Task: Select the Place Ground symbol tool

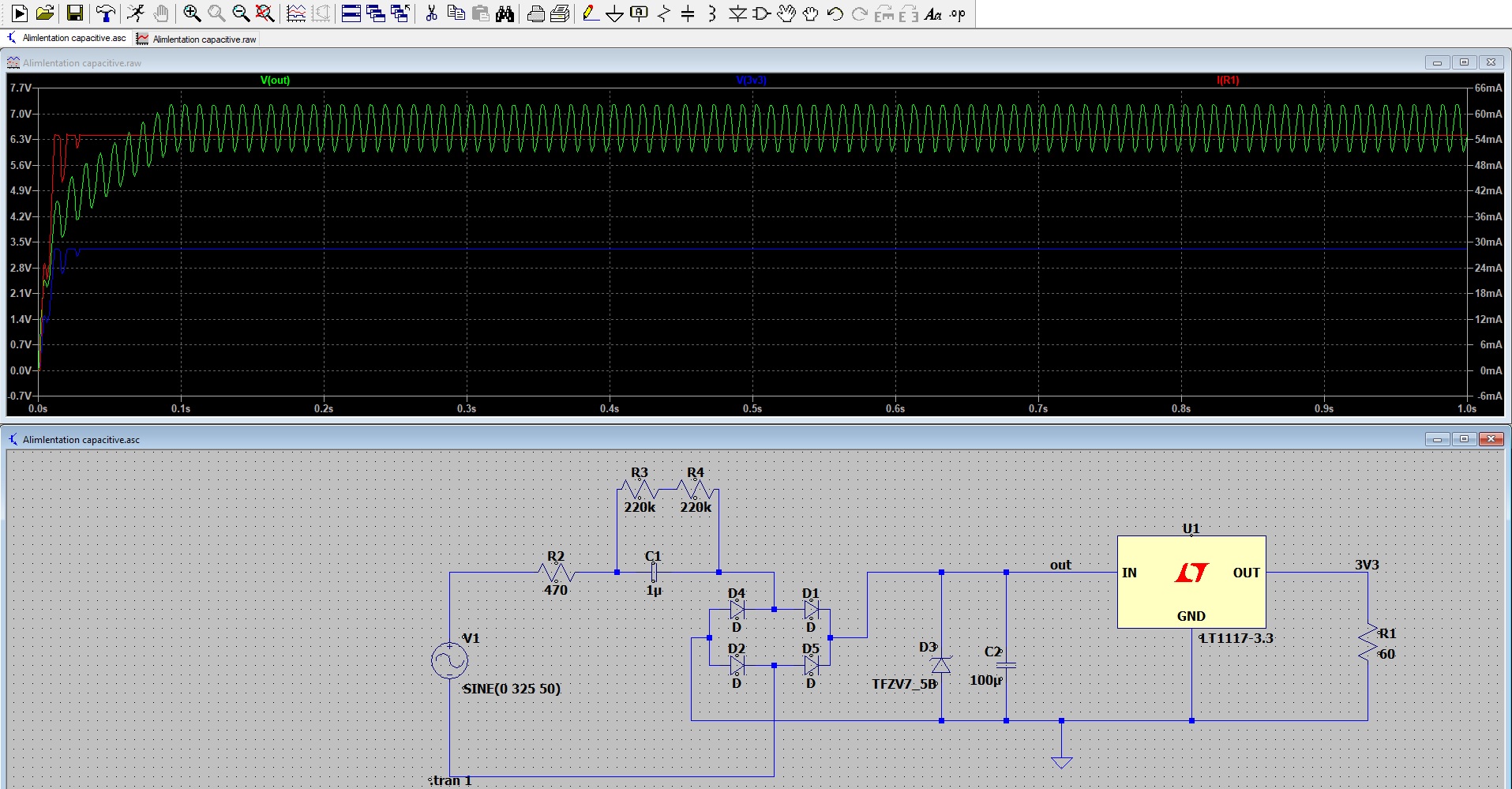Action: [x=614, y=13]
